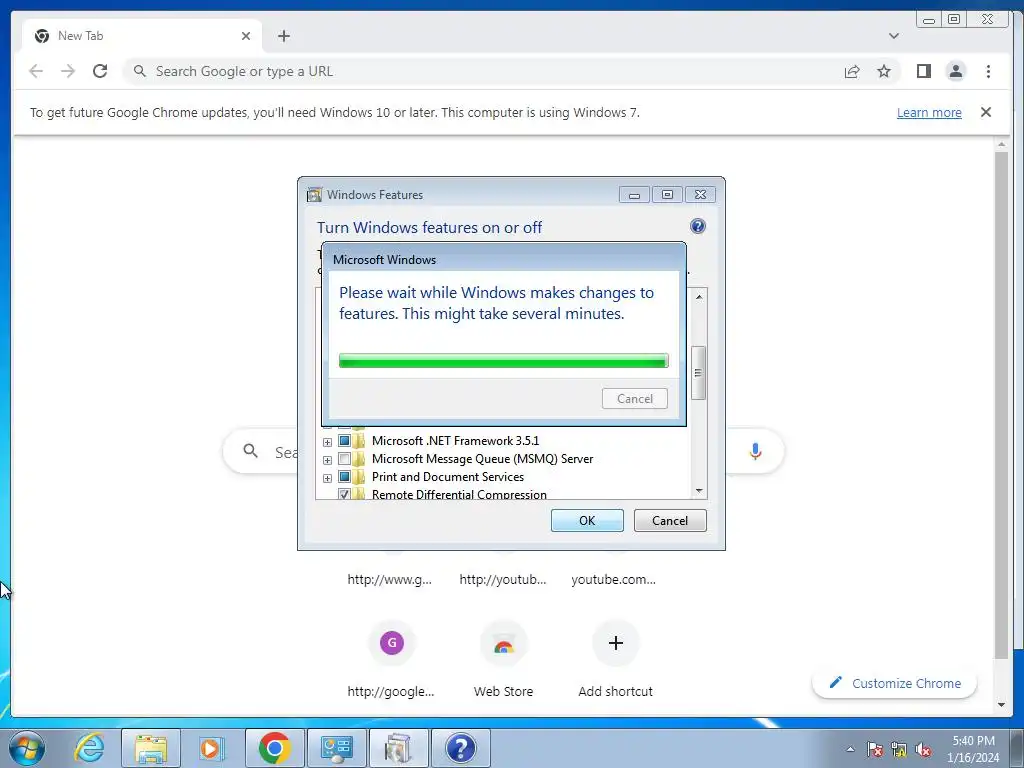Toggle Microsoft .NET Framework 3.5.1 checkbox
1024x768 pixels.
tap(344, 441)
